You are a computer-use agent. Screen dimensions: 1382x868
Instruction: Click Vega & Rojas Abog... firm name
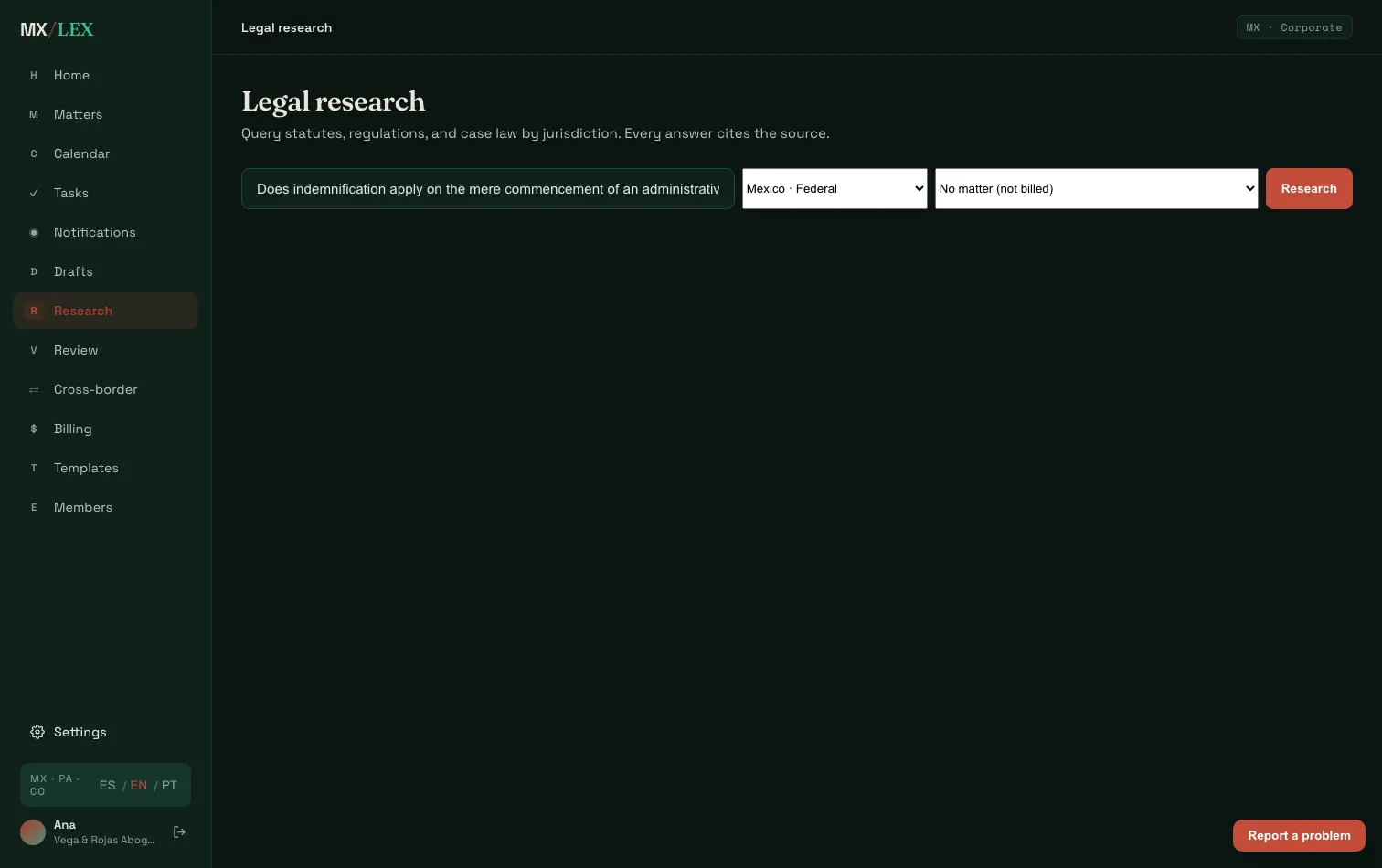tap(104, 840)
